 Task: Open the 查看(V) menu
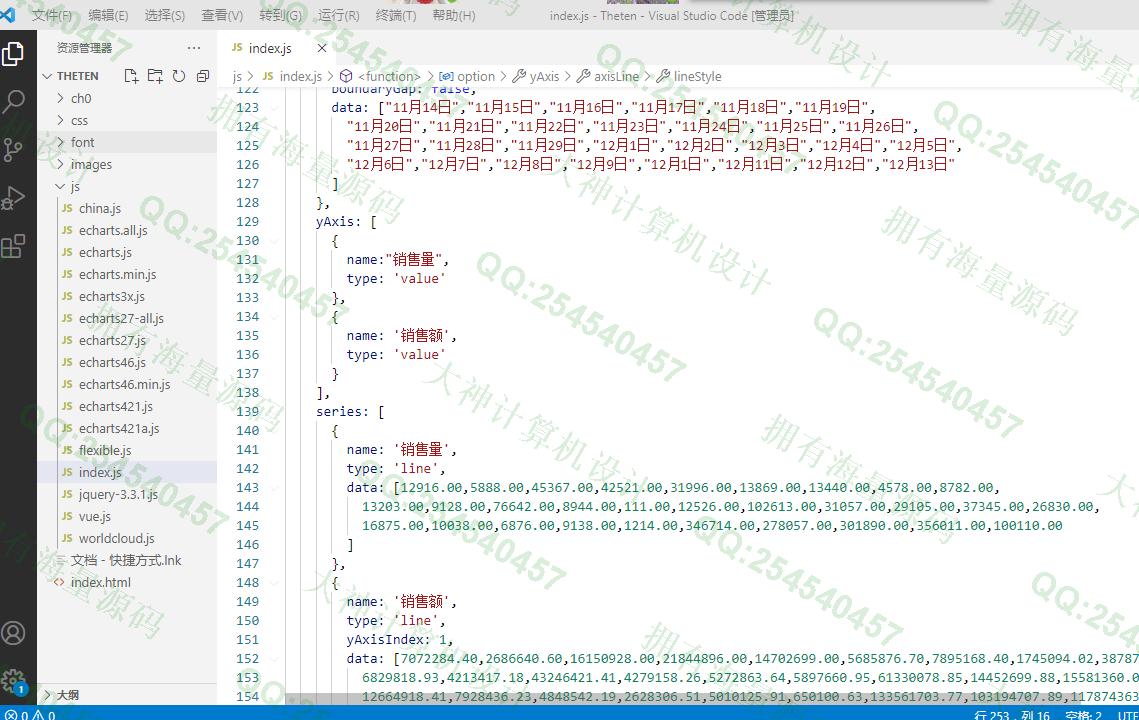(222, 15)
